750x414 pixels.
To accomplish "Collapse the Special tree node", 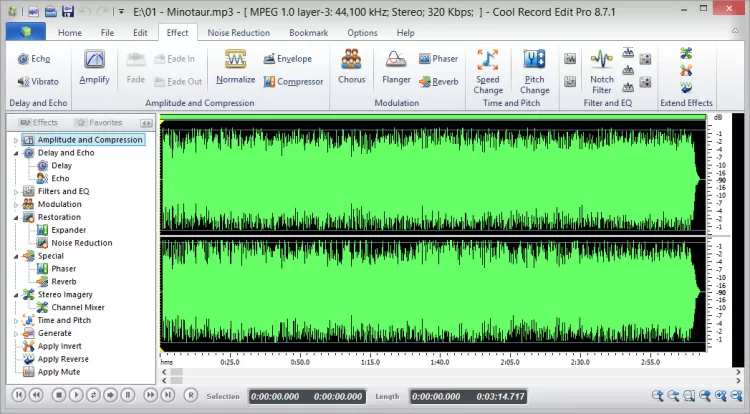I will [x=16, y=256].
